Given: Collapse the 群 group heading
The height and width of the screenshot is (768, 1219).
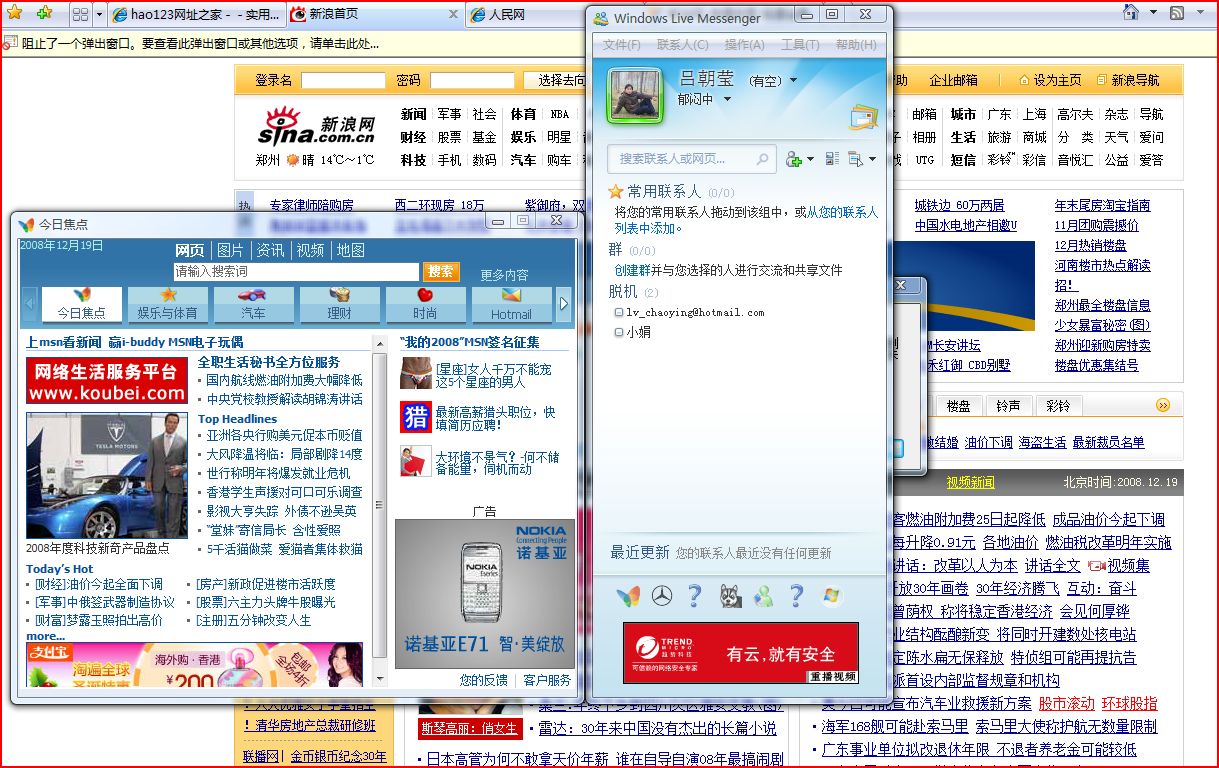Looking at the screenshot, I should click(x=615, y=250).
